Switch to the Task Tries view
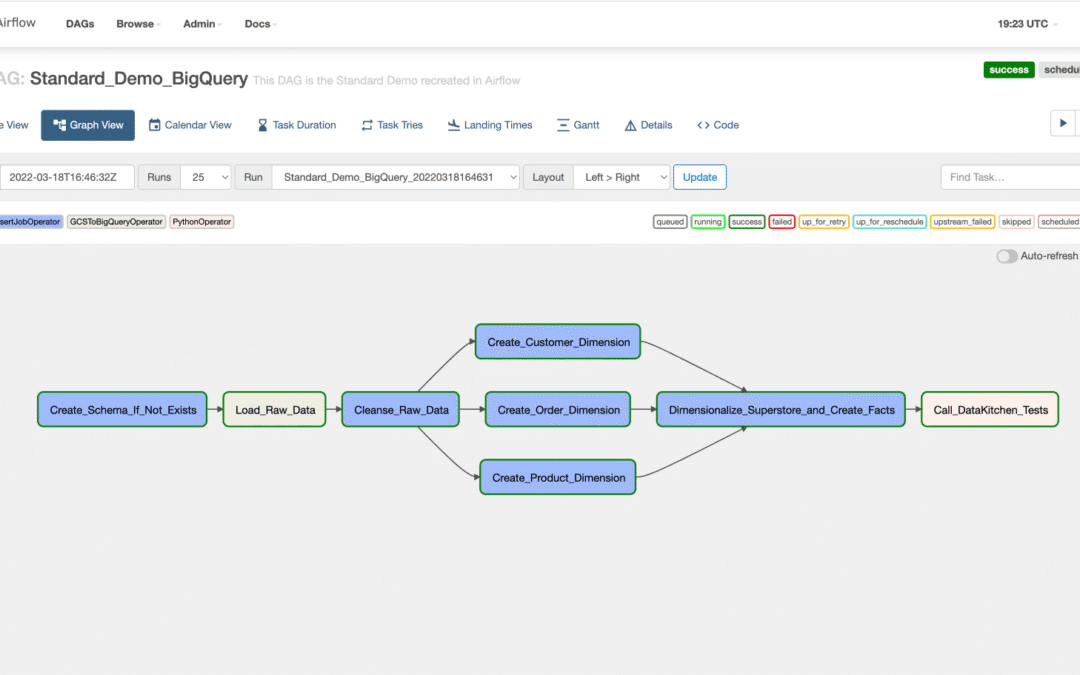This screenshot has height=675, width=1080. (392, 125)
